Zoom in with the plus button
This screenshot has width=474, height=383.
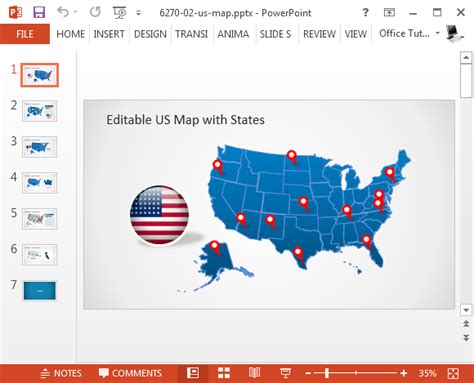click(x=404, y=373)
